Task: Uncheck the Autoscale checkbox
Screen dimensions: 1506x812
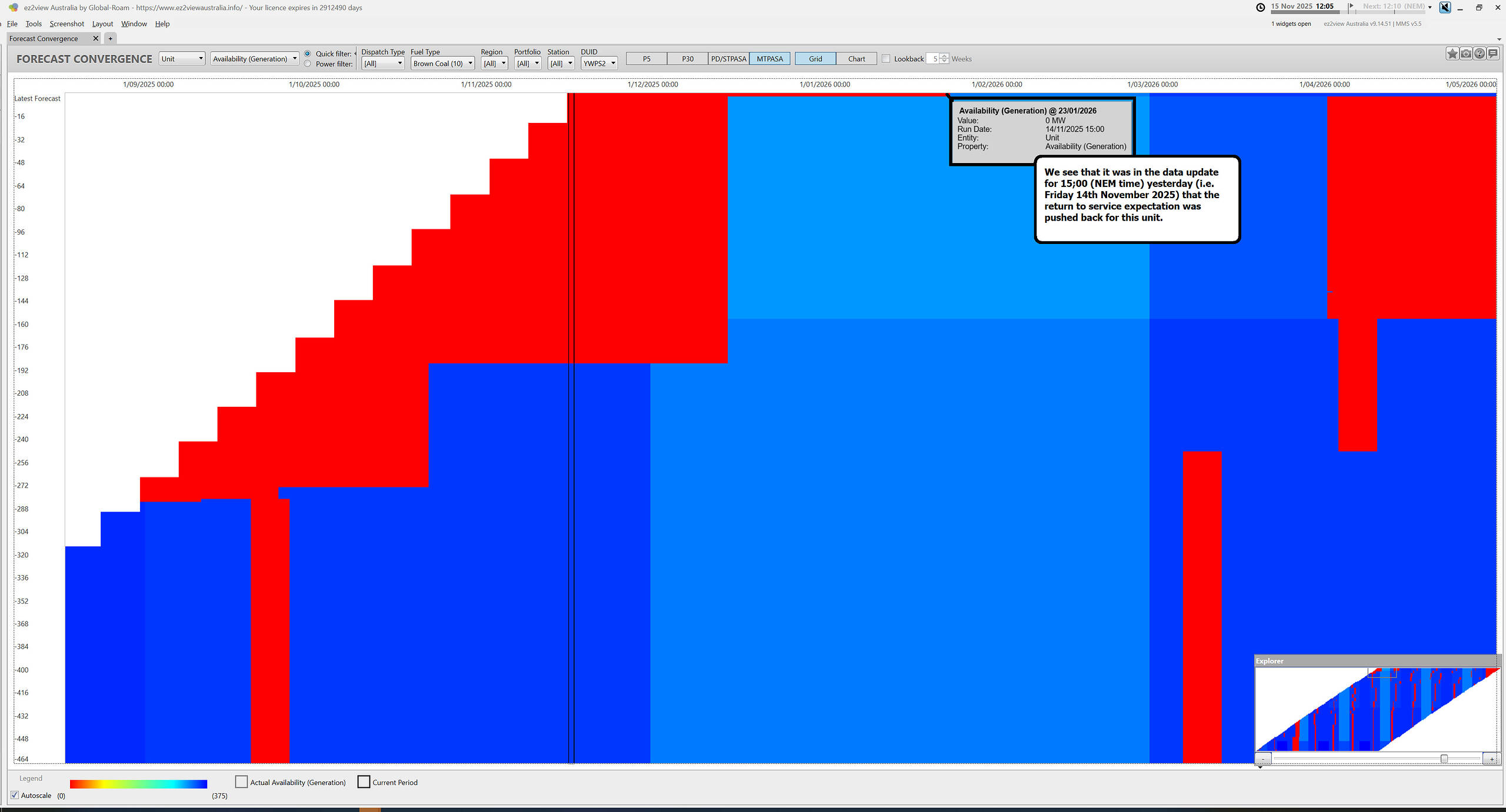Action: pos(15,796)
